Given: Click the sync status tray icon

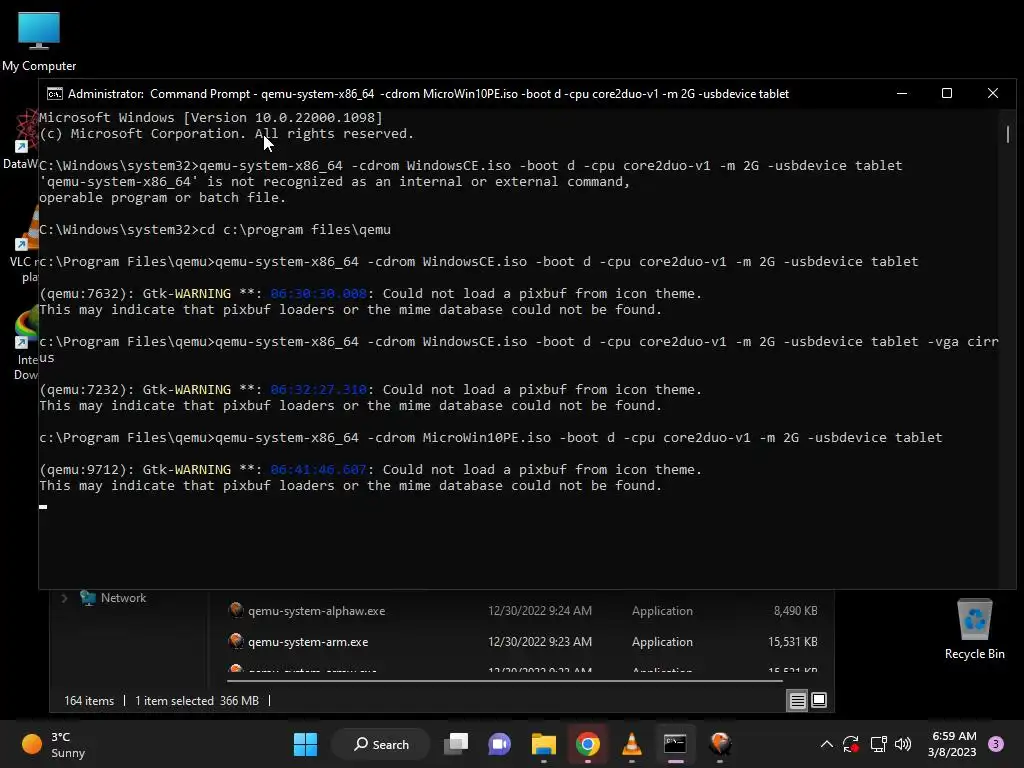Looking at the screenshot, I should pyautogui.click(x=851, y=744).
